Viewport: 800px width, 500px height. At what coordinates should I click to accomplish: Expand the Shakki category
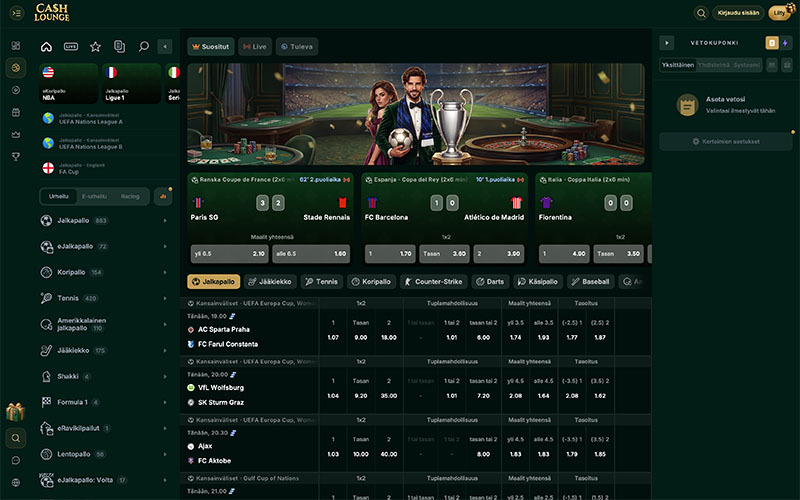point(106,377)
